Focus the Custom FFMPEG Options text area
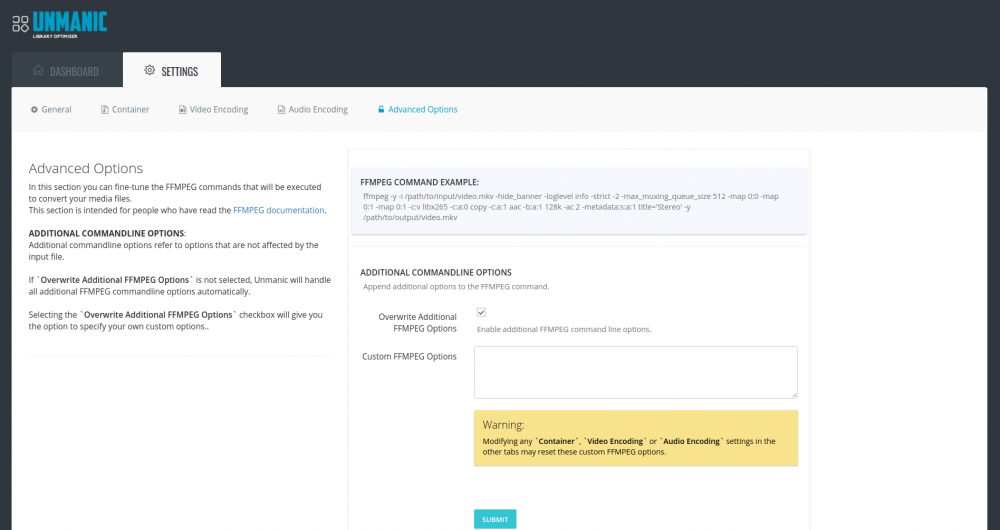Screen dimensions: 1000x530 pyautogui.click(x=636, y=372)
